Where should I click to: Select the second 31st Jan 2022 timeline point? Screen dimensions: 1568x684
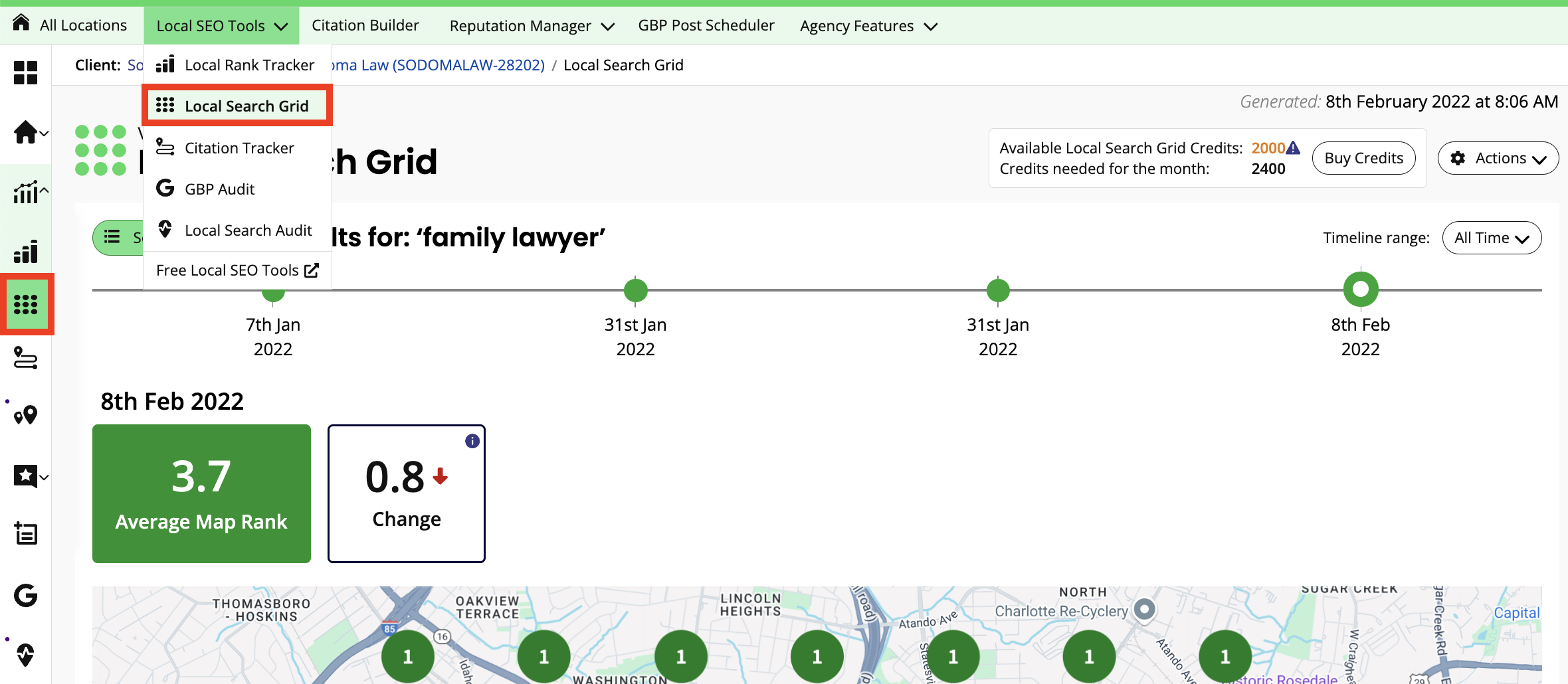(x=998, y=290)
